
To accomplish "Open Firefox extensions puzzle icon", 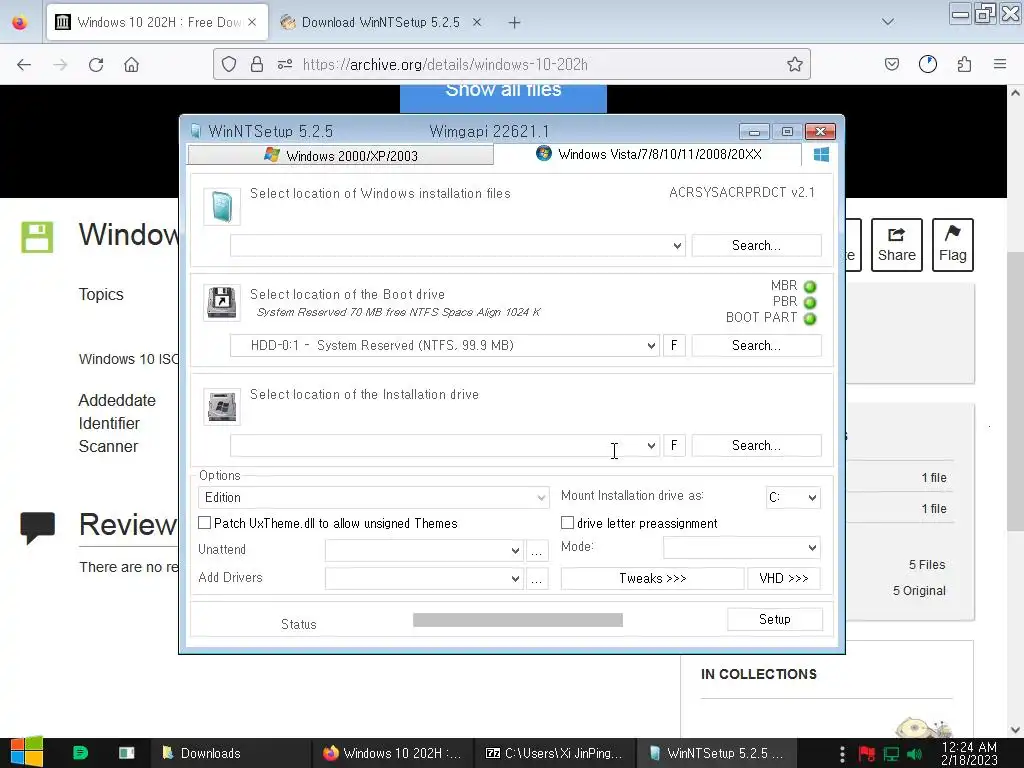I will (x=964, y=64).
